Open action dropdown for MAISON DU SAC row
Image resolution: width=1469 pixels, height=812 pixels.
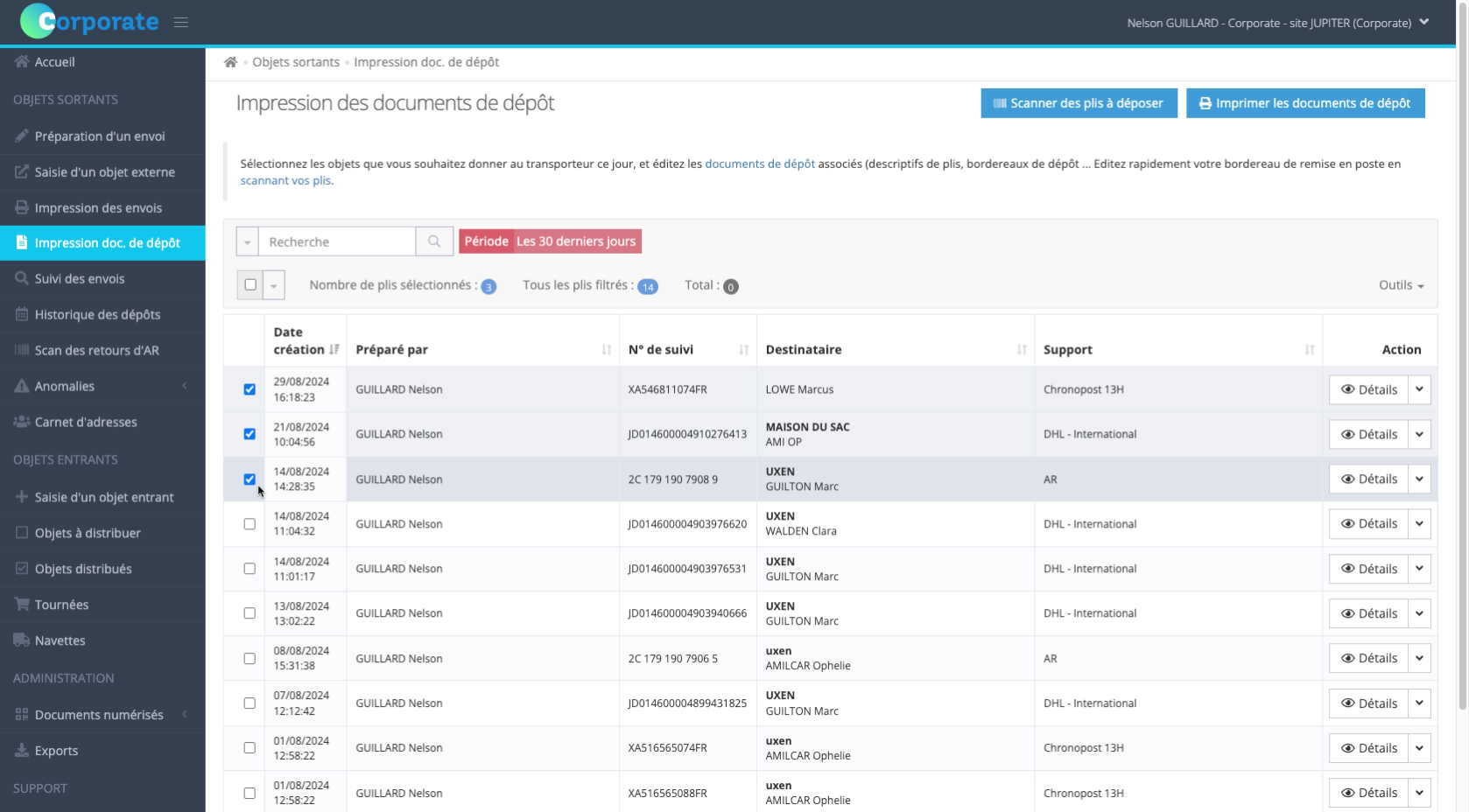pos(1419,434)
